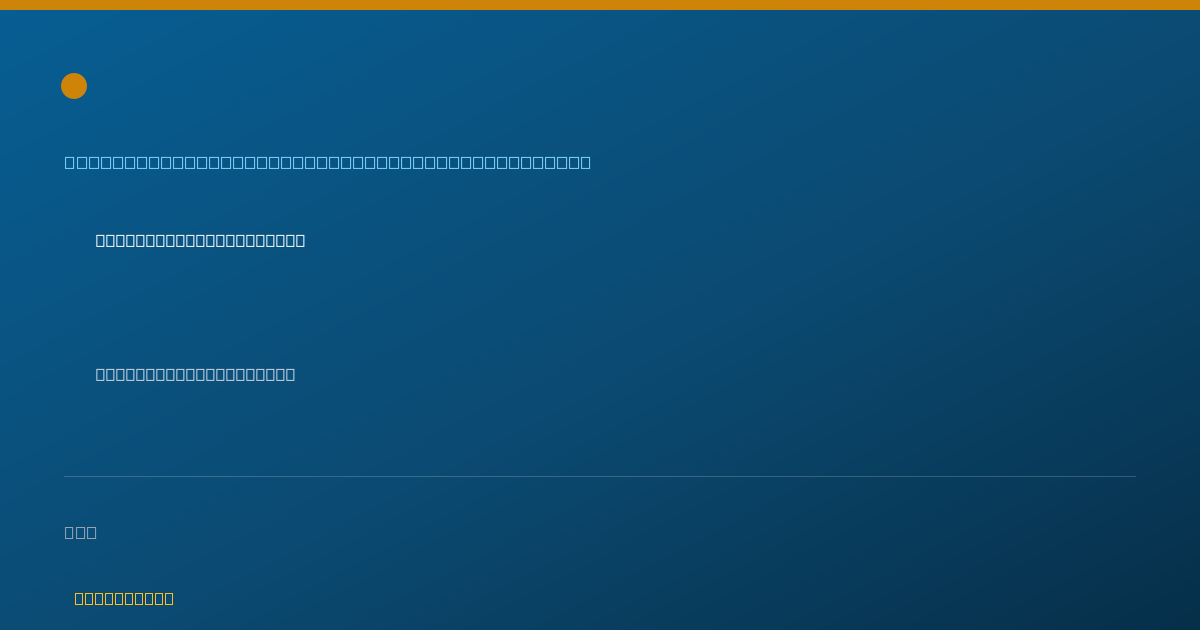This screenshot has width=1200, height=630.
Task: Click the middle box of the three-character label
Action: (81, 532)
